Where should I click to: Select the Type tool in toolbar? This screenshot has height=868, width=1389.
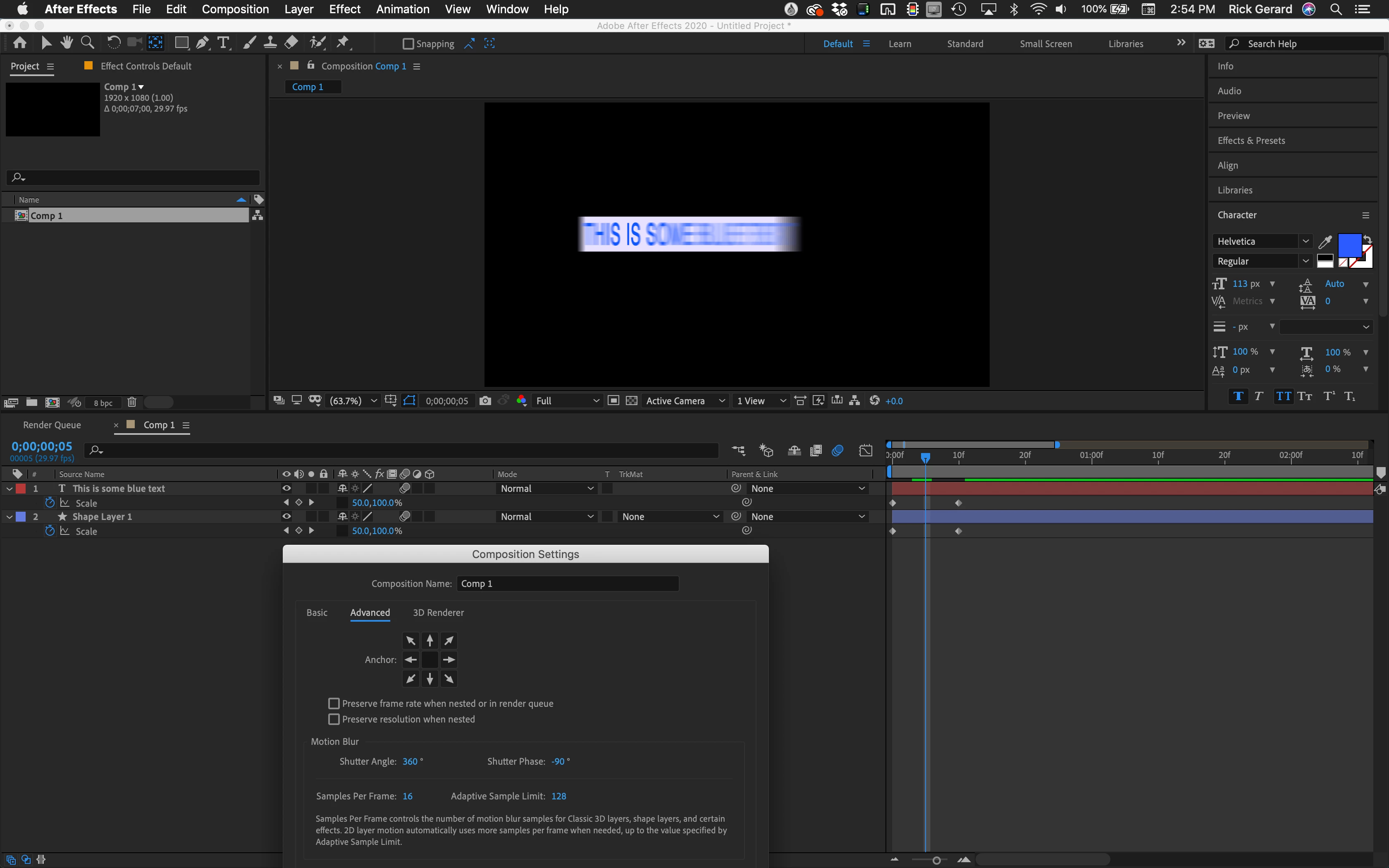pos(223,43)
